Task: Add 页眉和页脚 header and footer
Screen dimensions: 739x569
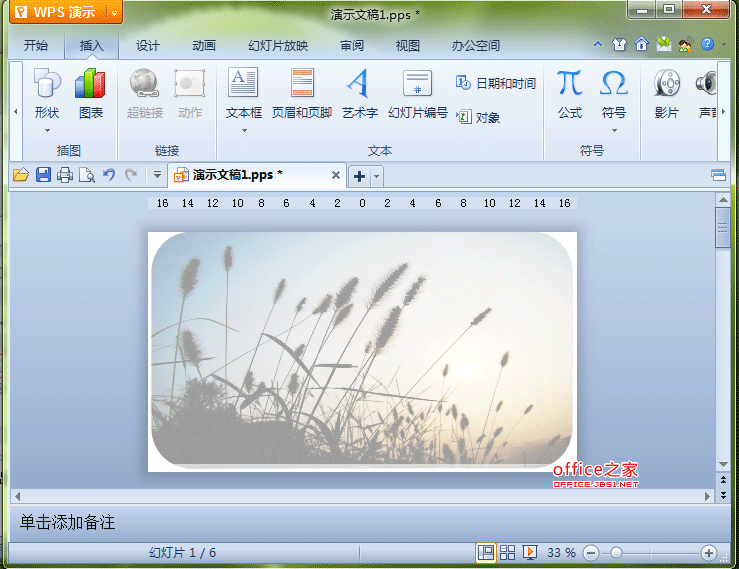Action: point(302,93)
